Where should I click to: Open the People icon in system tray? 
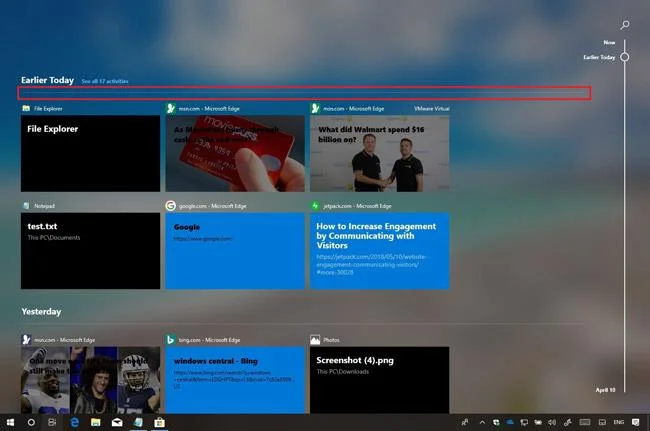[x=465, y=422]
